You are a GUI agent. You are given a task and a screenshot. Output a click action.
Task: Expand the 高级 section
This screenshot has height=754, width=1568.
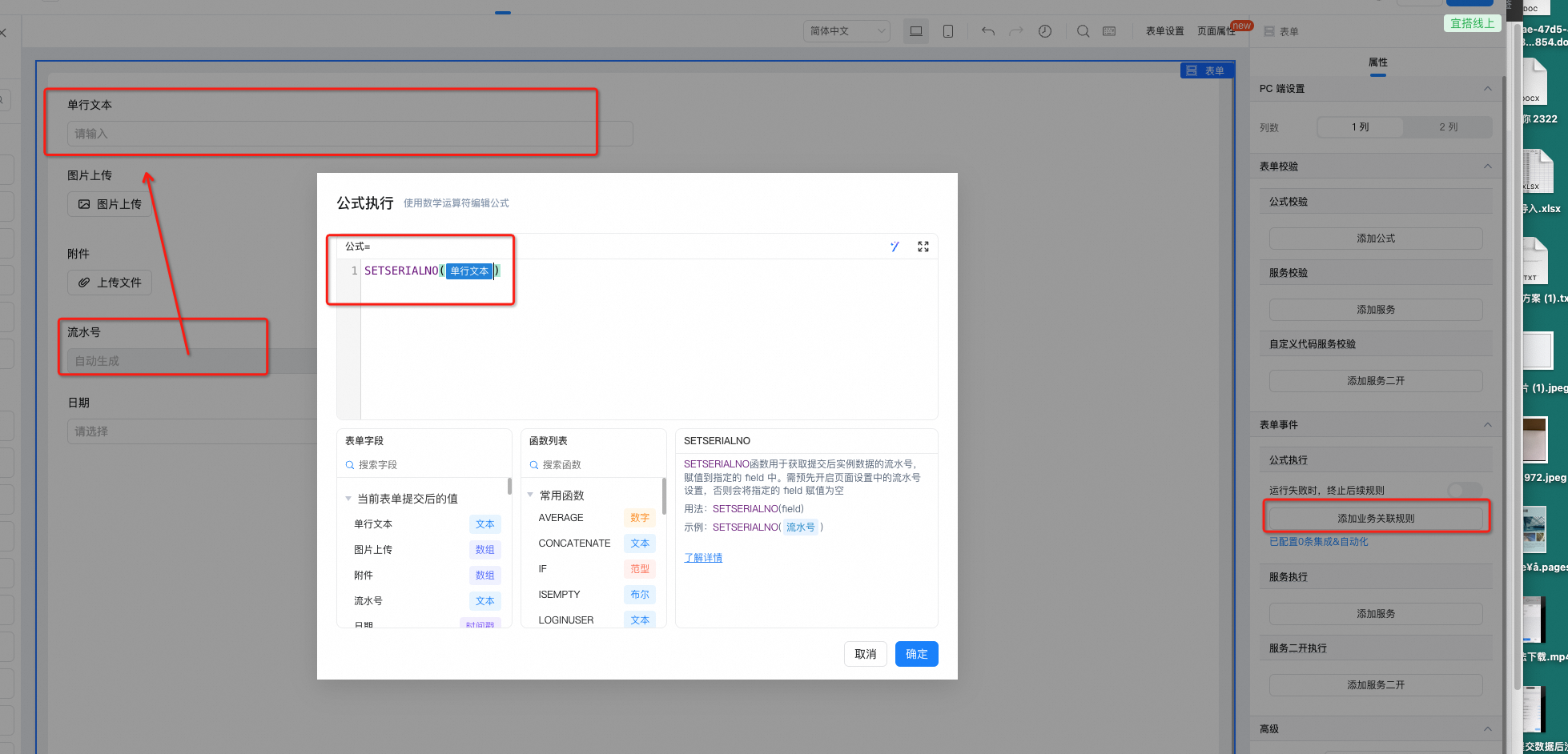coord(1487,729)
